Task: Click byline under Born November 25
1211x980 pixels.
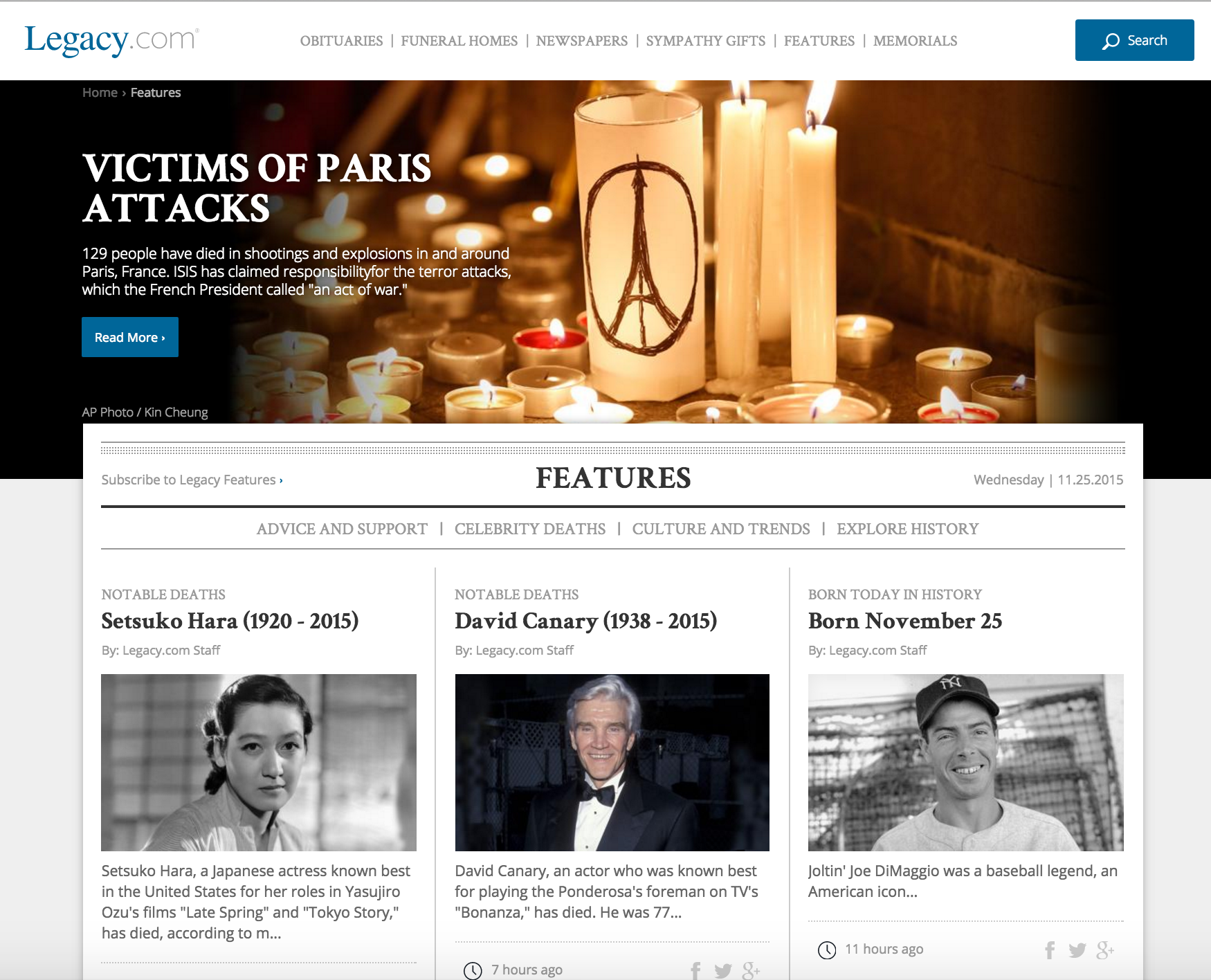Action: pyautogui.click(x=868, y=651)
